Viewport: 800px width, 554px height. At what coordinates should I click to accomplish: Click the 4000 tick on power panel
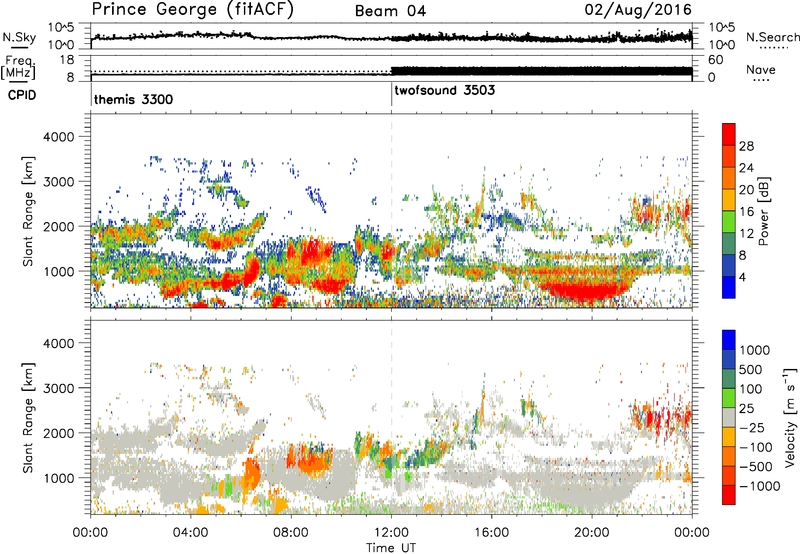(x=58, y=137)
